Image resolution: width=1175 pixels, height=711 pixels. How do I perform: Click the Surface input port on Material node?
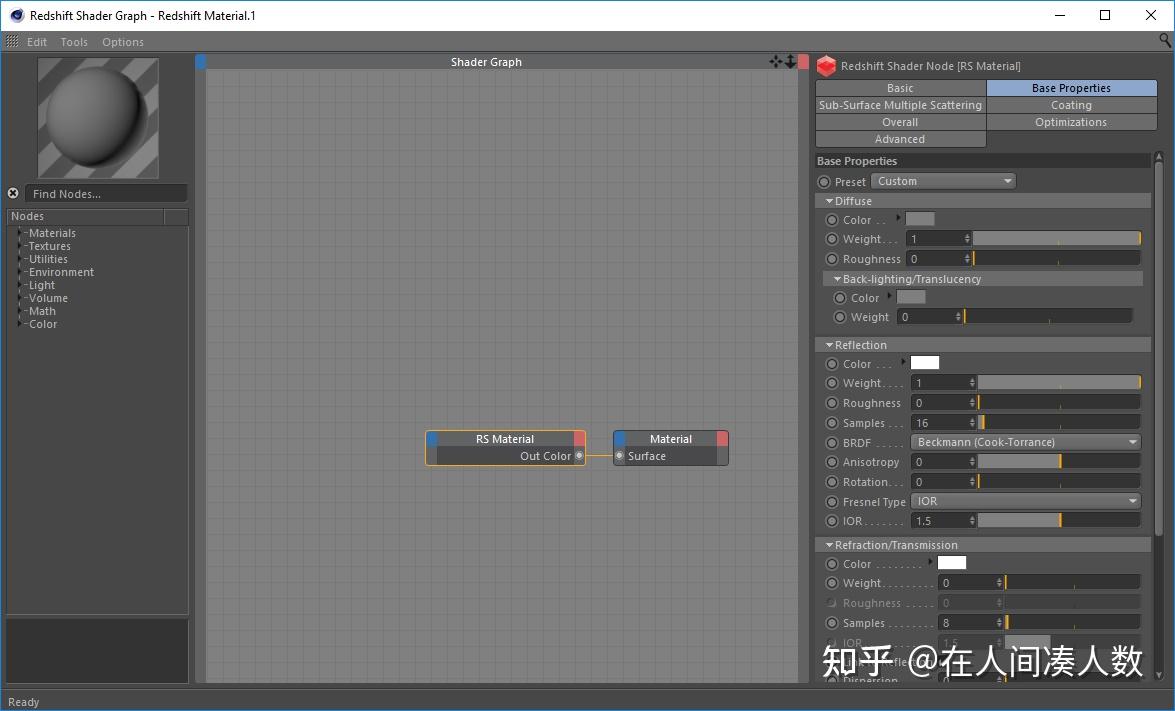point(620,455)
